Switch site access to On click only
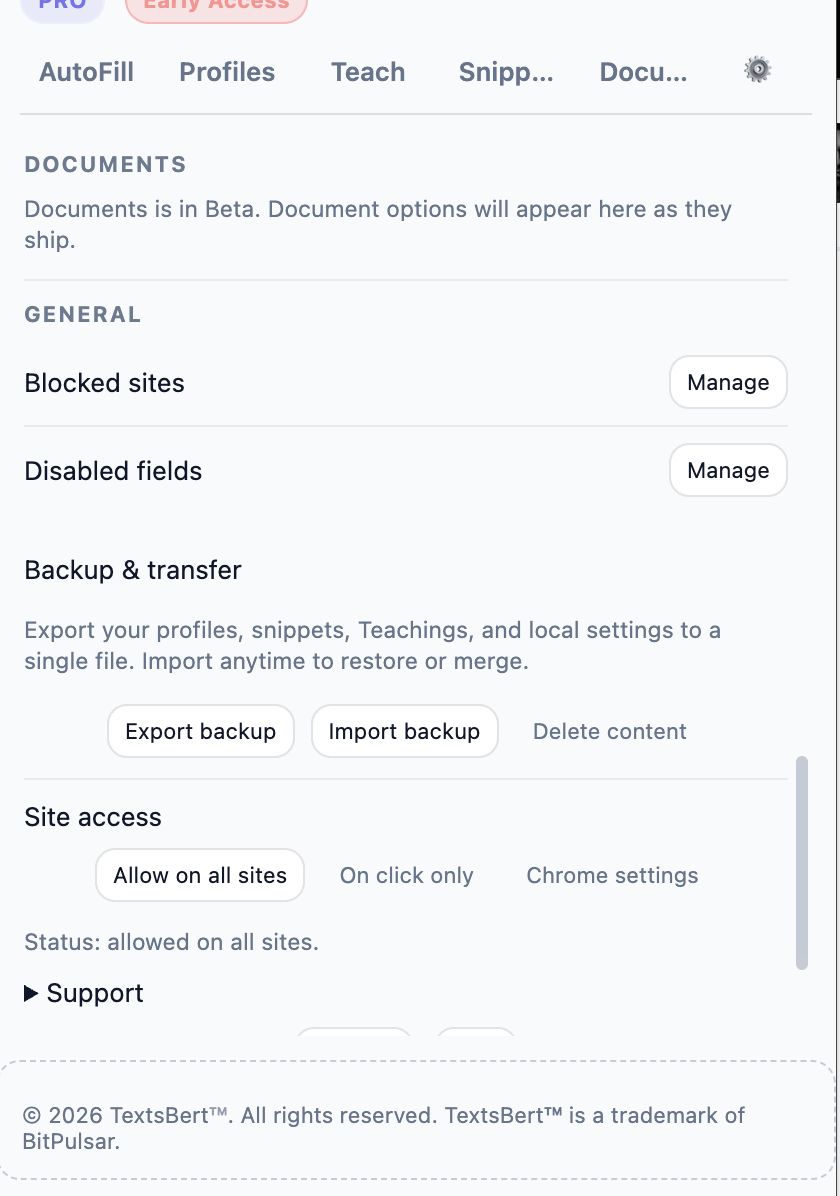 406,875
